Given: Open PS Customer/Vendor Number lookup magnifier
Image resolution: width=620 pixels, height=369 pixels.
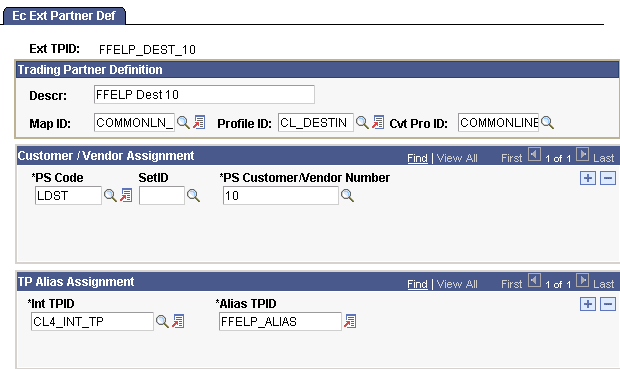Looking at the screenshot, I should pos(347,195).
